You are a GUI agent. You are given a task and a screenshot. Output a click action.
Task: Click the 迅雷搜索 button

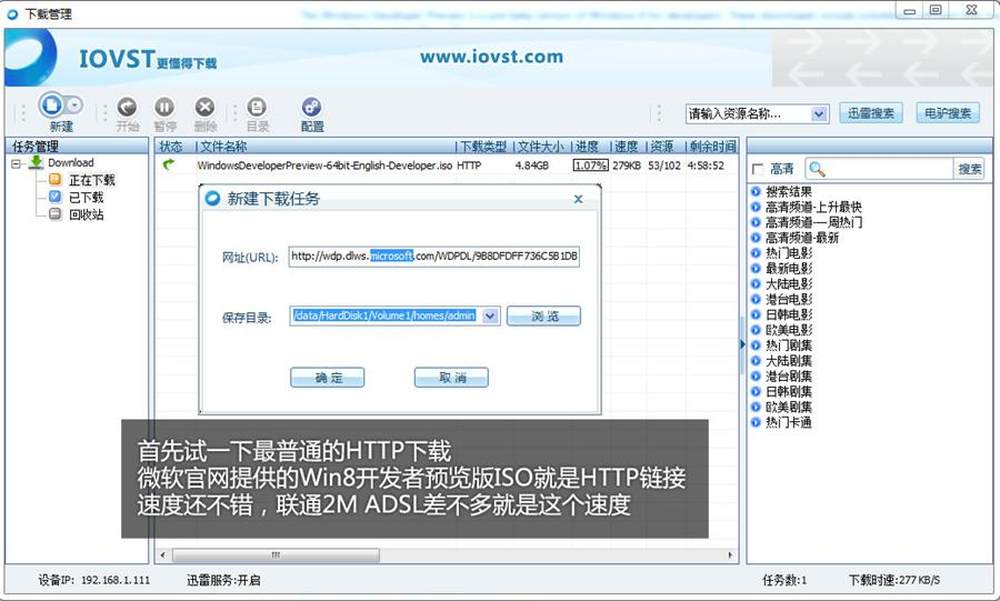(x=871, y=114)
